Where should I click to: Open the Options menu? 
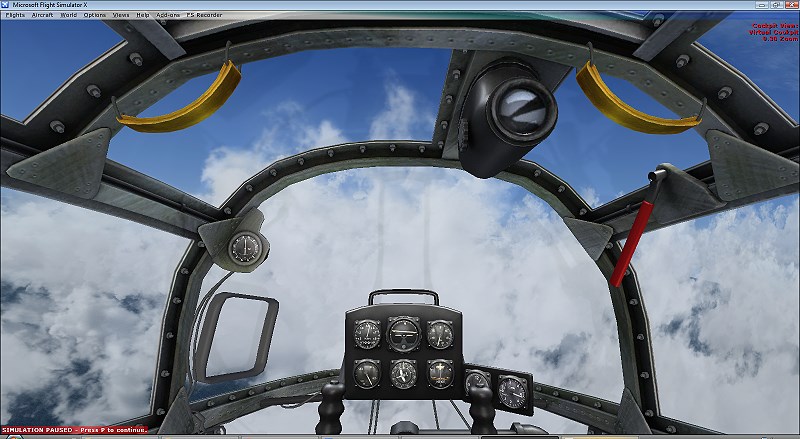94,15
